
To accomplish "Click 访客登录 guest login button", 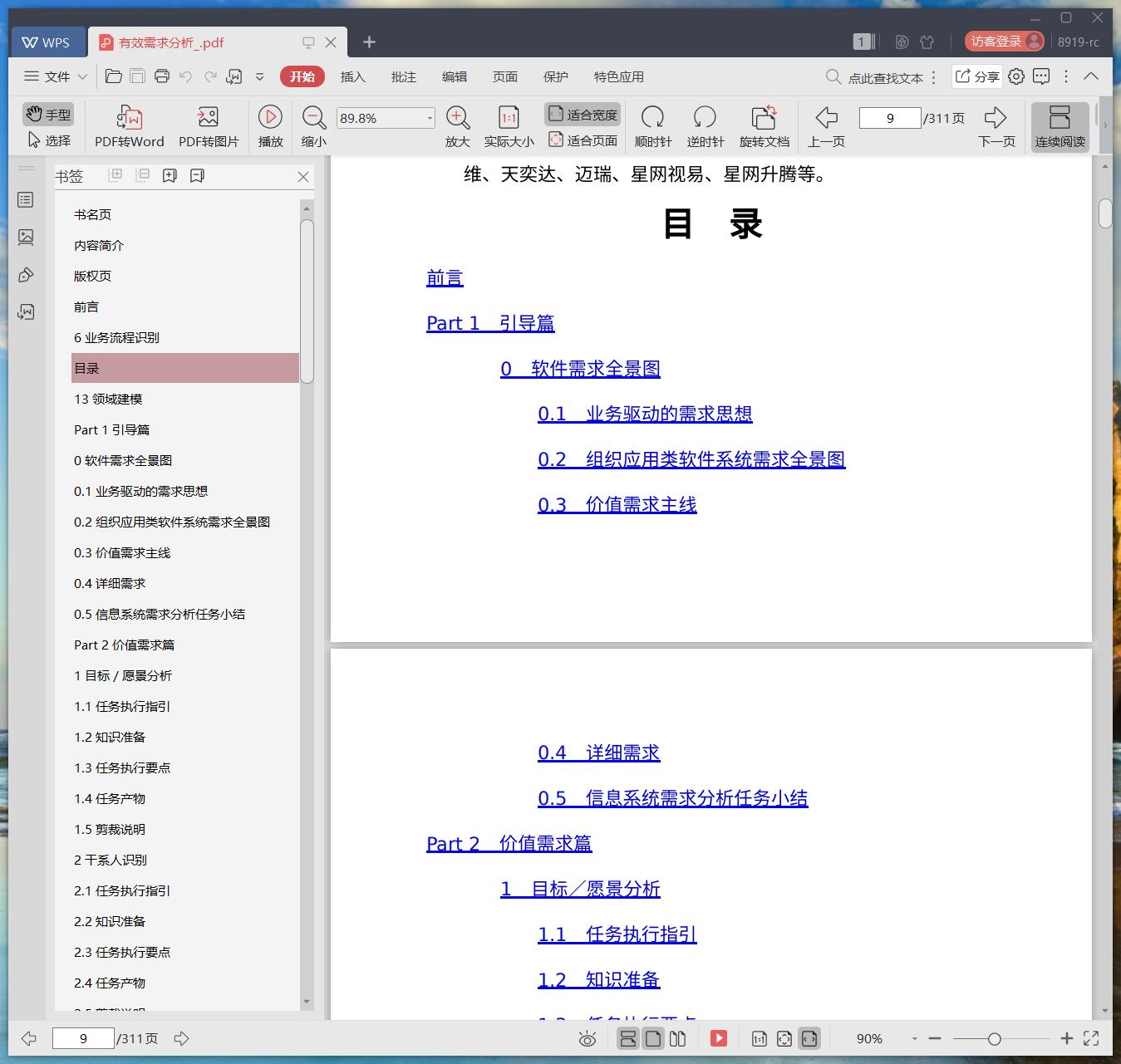I will coord(1005,41).
